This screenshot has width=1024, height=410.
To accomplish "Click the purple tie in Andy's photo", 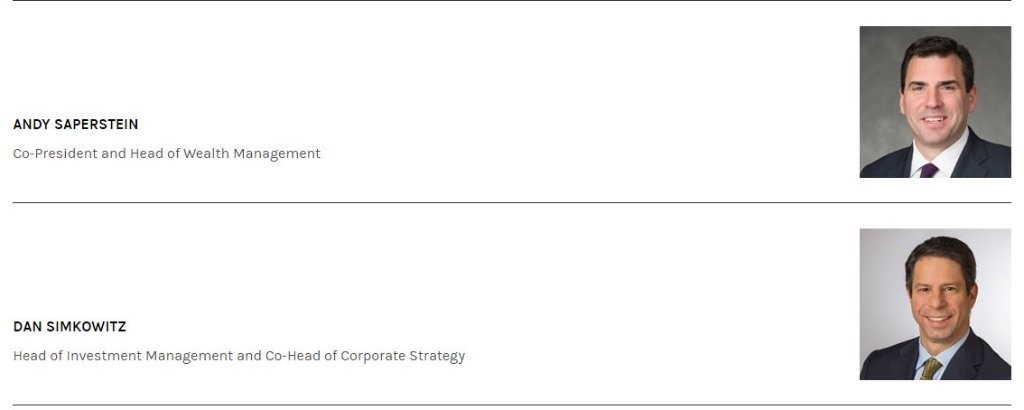I will coord(929,170).
